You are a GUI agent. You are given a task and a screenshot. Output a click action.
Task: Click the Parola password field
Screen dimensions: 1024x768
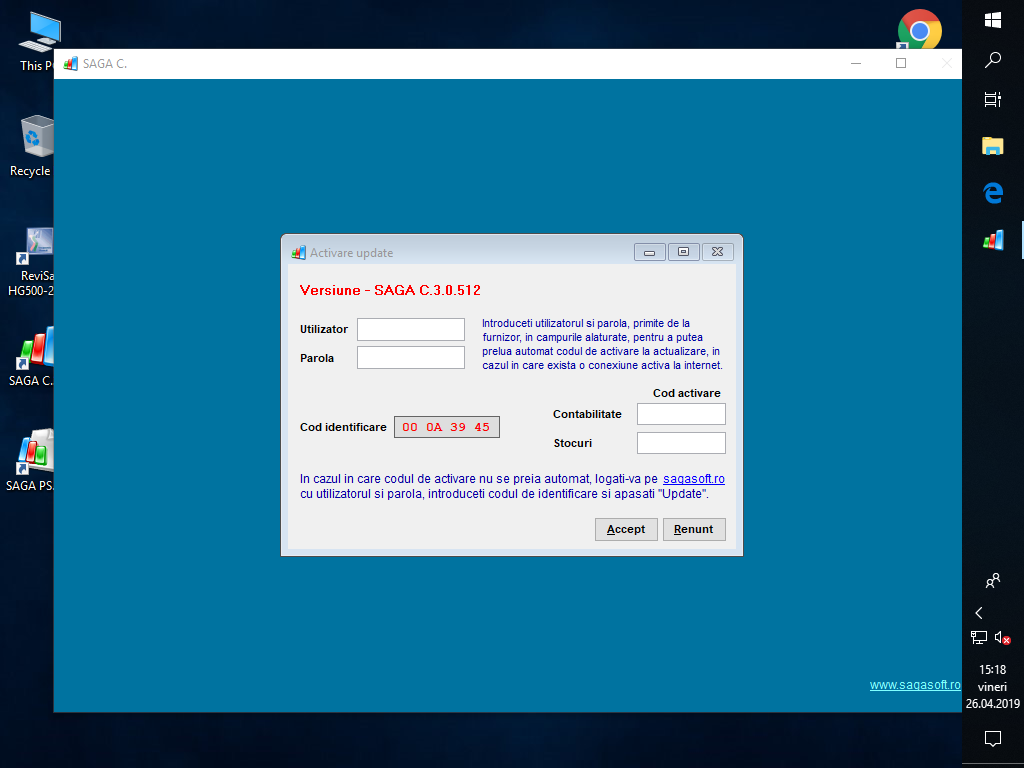point(411,357)
